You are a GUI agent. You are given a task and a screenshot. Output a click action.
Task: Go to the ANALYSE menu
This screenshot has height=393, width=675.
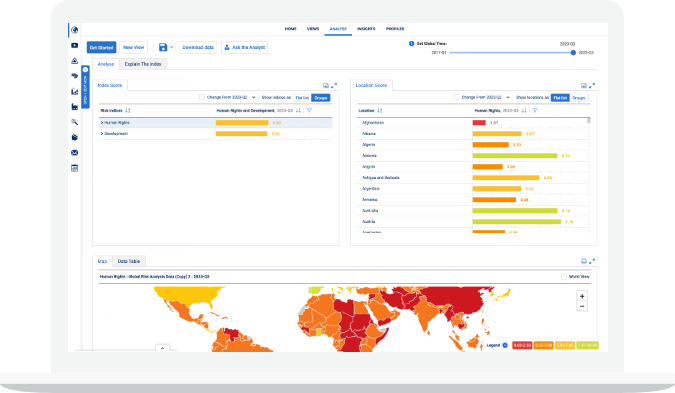click(x=338, y=29)
